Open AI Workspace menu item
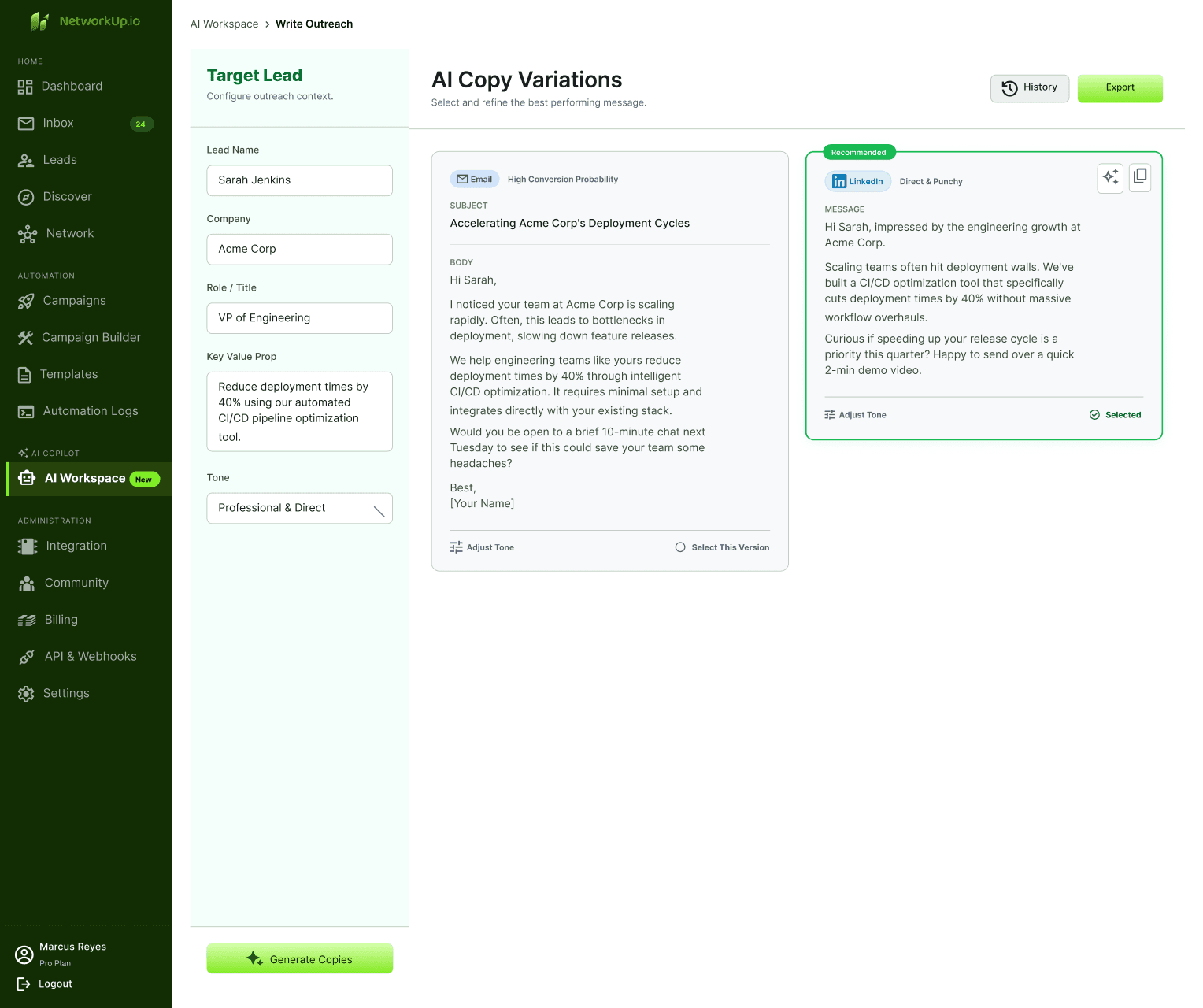Image resolution: width=1203 pixels, height=1008 pixels. tap(89, 479)
